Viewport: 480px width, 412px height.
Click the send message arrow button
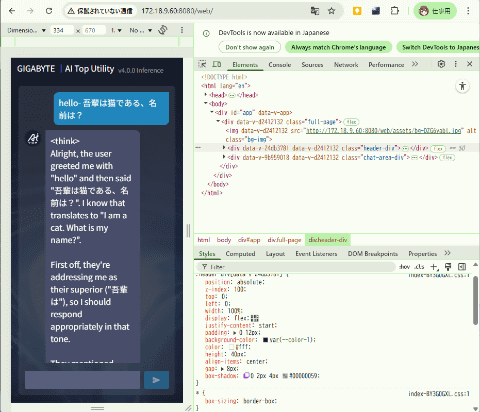tap(156, 380)
